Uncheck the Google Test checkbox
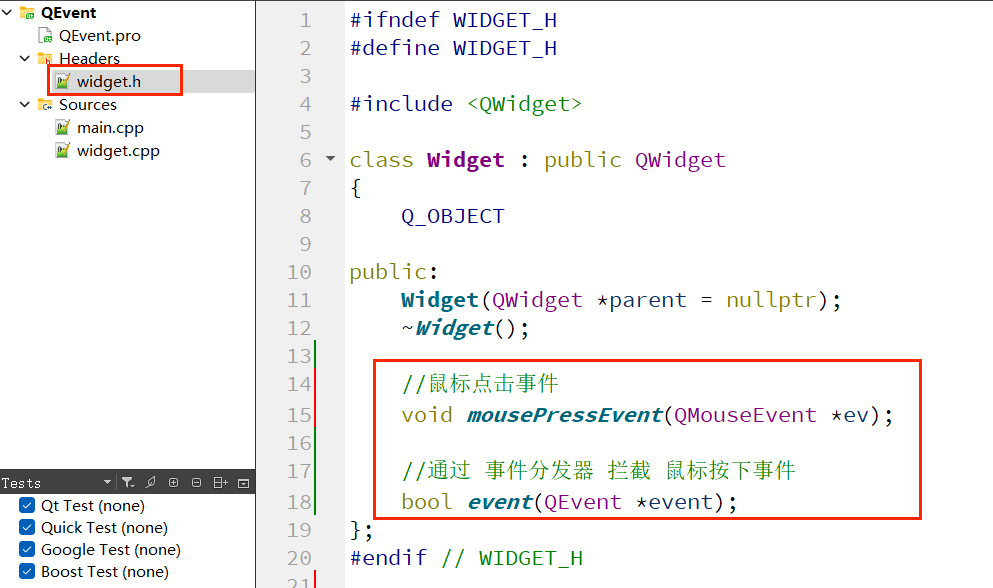993x588 pixels. tap(27, 549)
